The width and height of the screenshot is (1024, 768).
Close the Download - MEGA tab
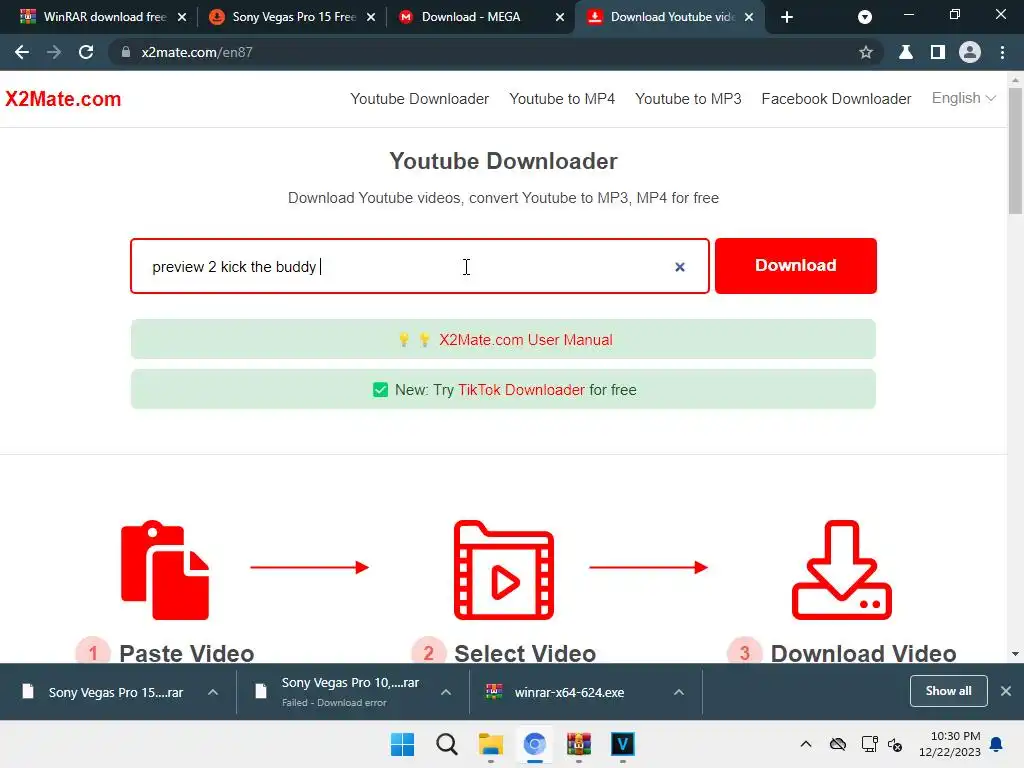(560, 17)
